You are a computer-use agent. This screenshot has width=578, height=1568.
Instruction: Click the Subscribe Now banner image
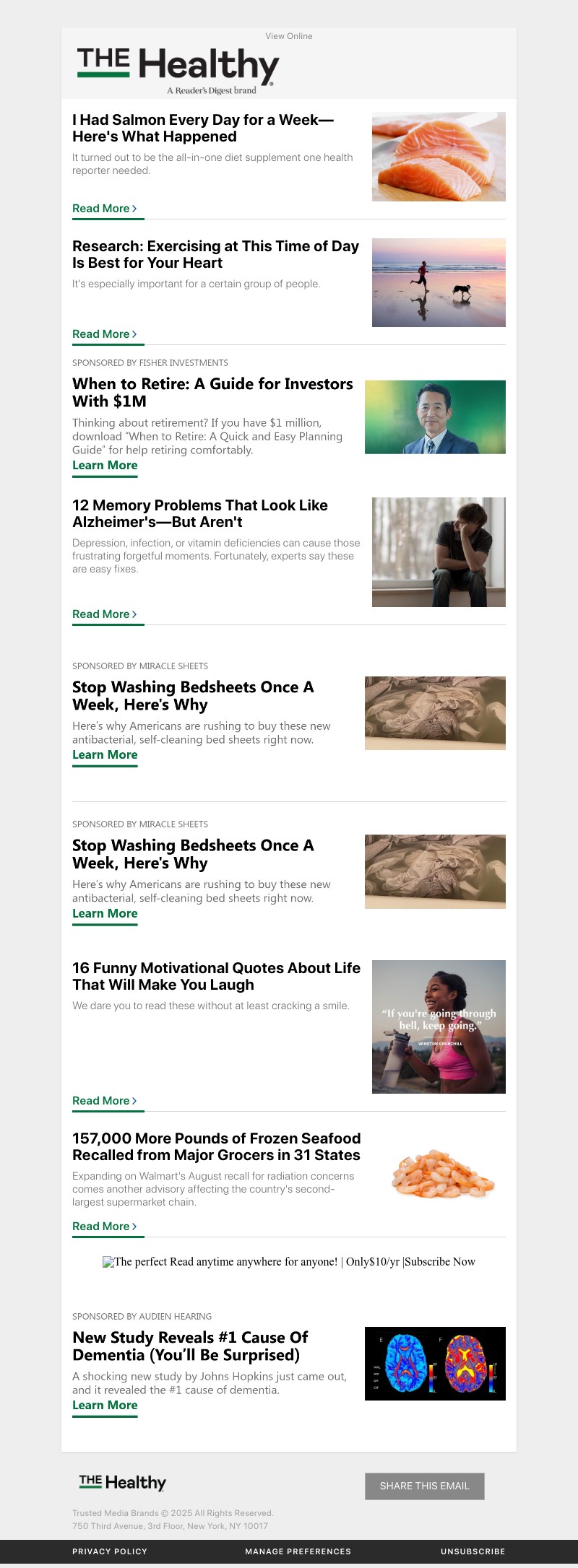[x=289, y=1262]
